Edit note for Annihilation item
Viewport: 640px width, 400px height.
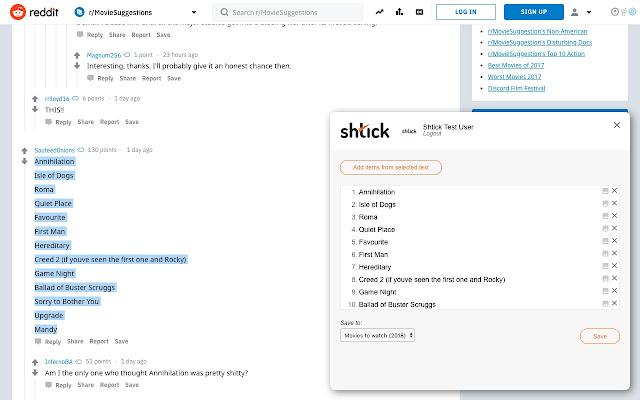click(605, 191)
